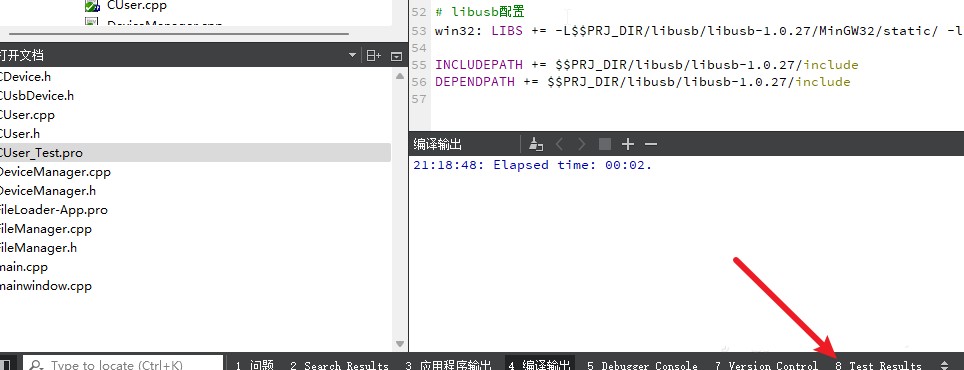Click the 编译输出 pane title

[x=437, y=144]
